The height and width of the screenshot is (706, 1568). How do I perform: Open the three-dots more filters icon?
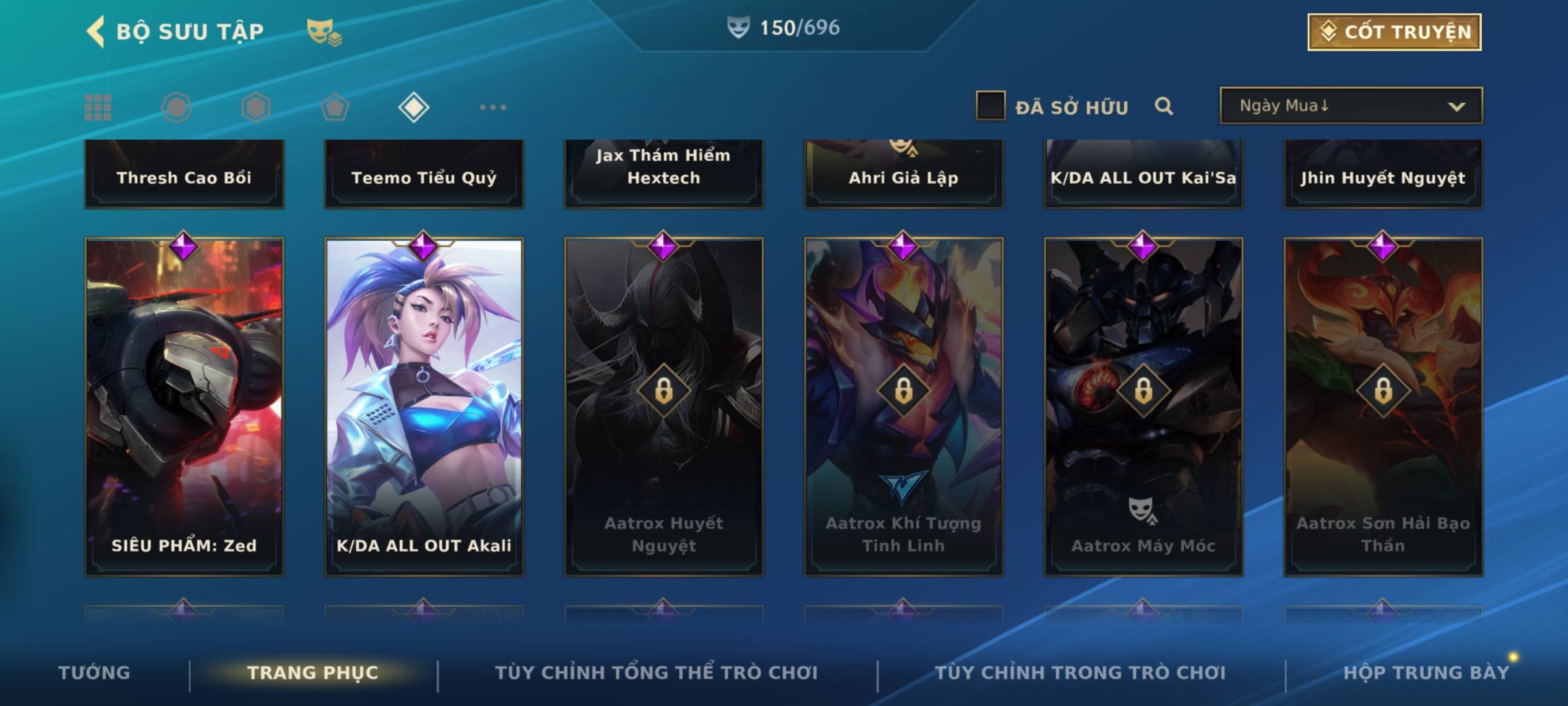[x=493, y=107]
